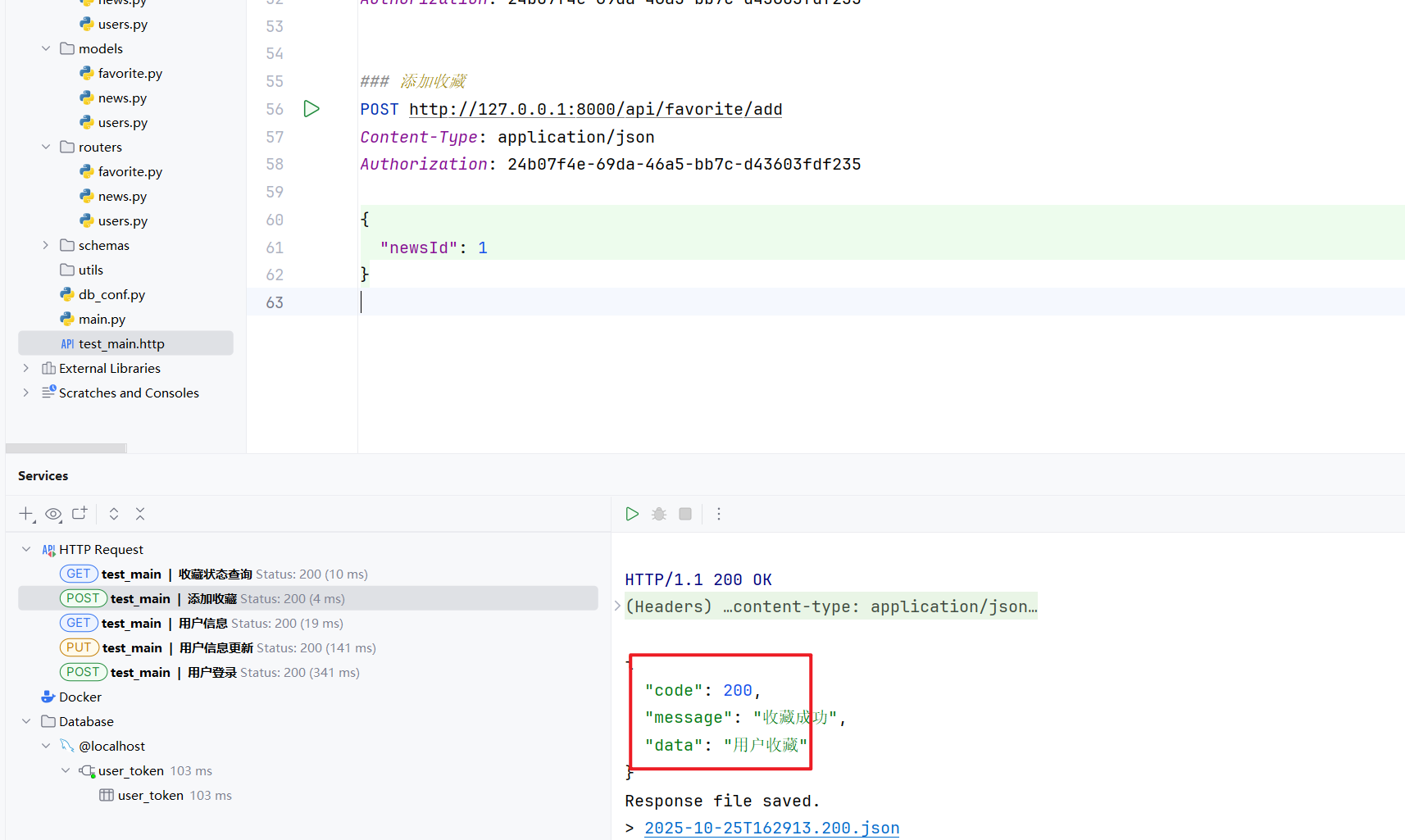This screenshot has height=840, width=1405.
Task: Select test_main.http in project tree
Action: tap(121, 344)
